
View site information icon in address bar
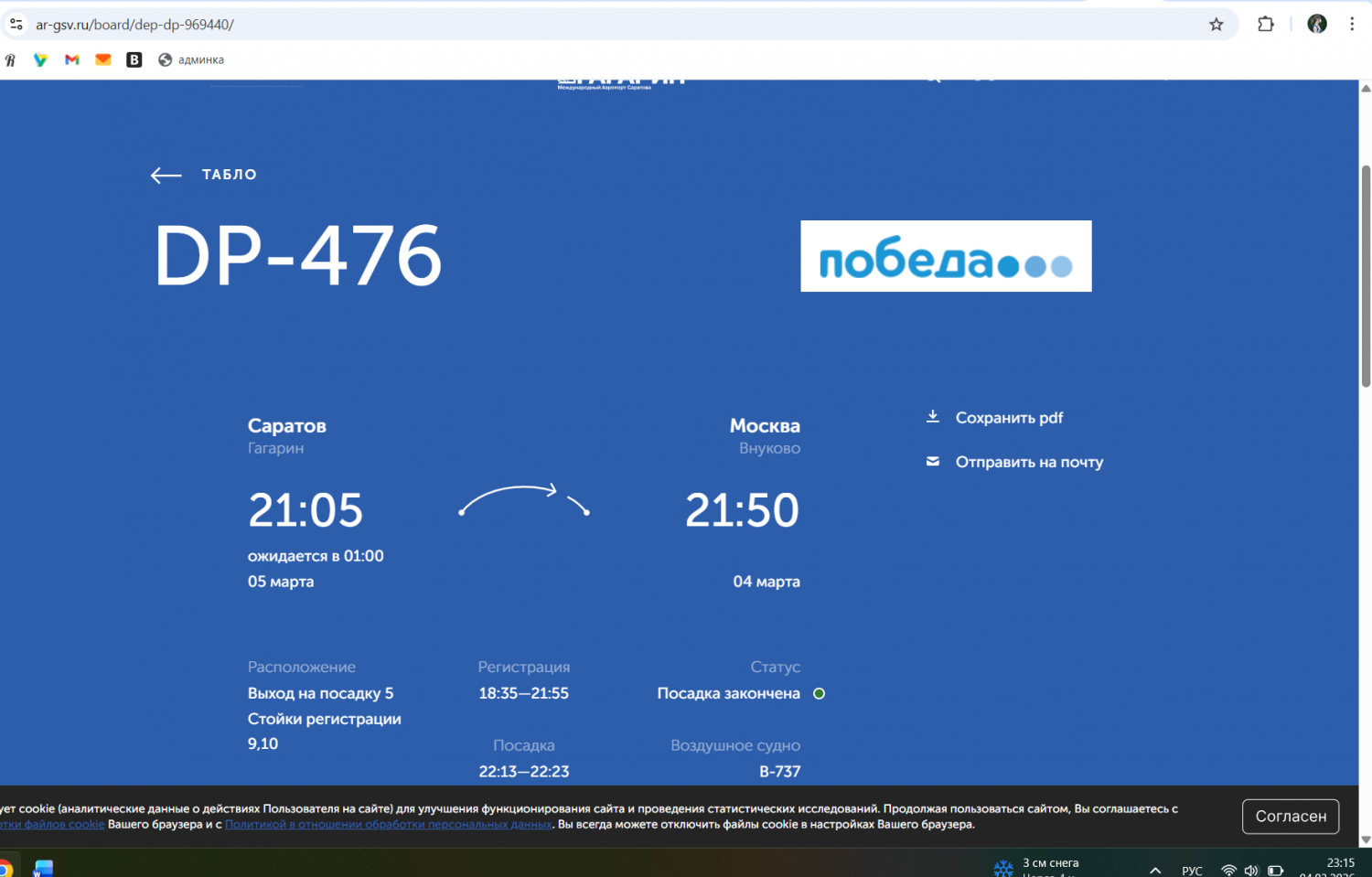[16, 25]
